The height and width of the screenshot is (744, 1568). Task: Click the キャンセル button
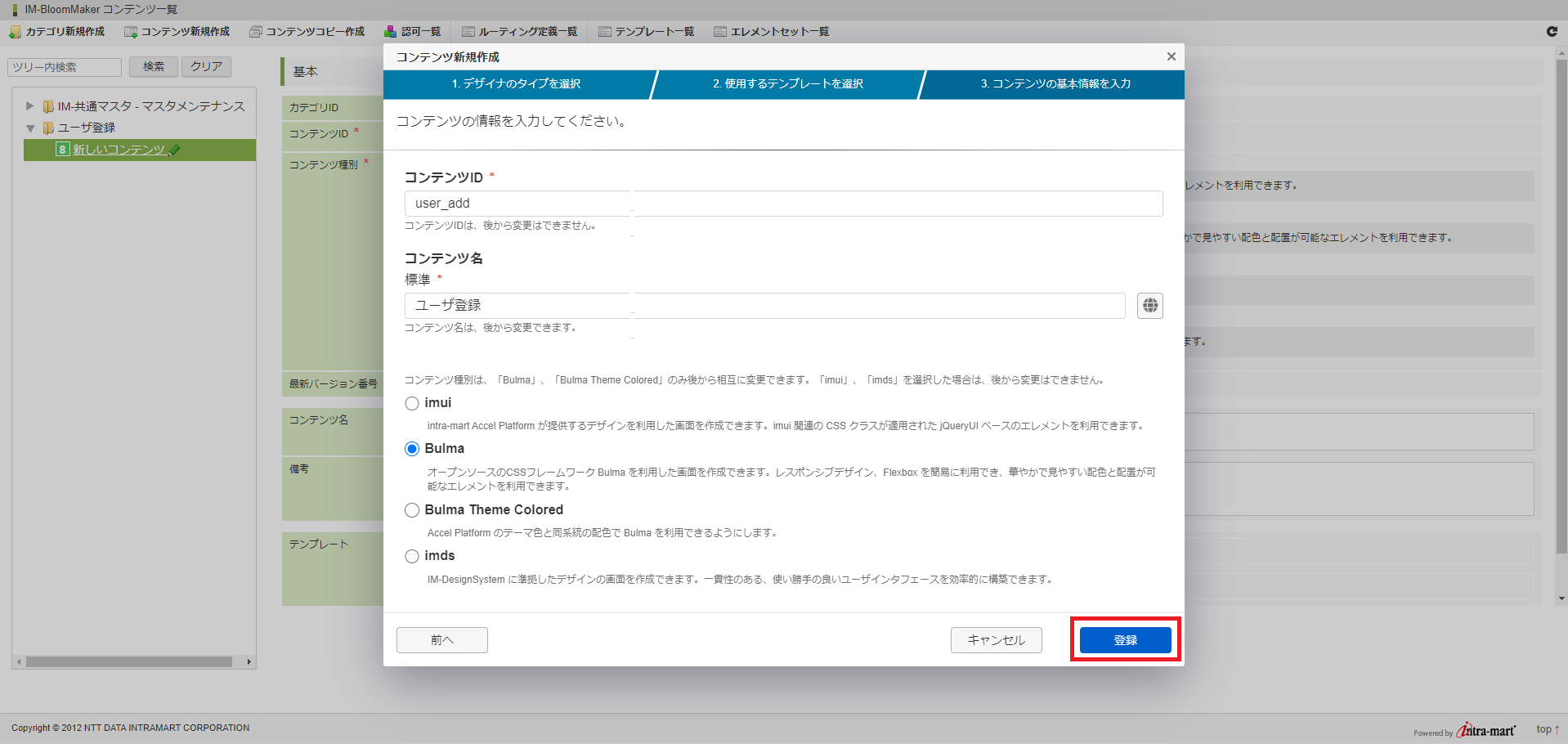[997, 640]
